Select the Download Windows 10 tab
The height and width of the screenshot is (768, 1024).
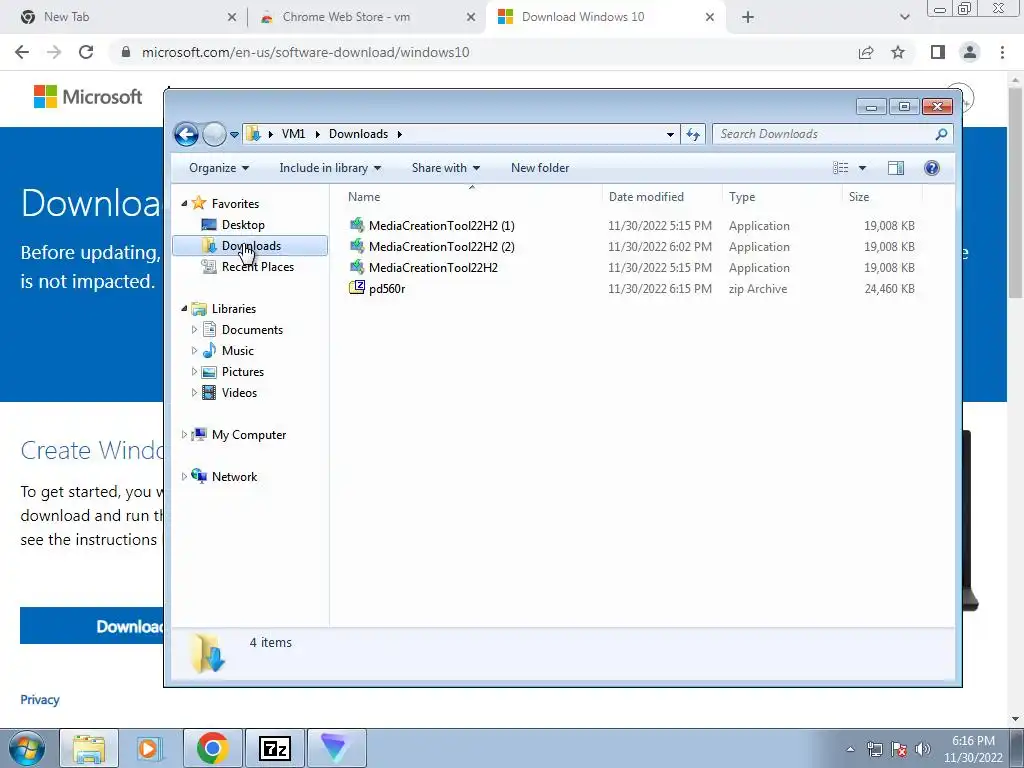coord(583,17)
